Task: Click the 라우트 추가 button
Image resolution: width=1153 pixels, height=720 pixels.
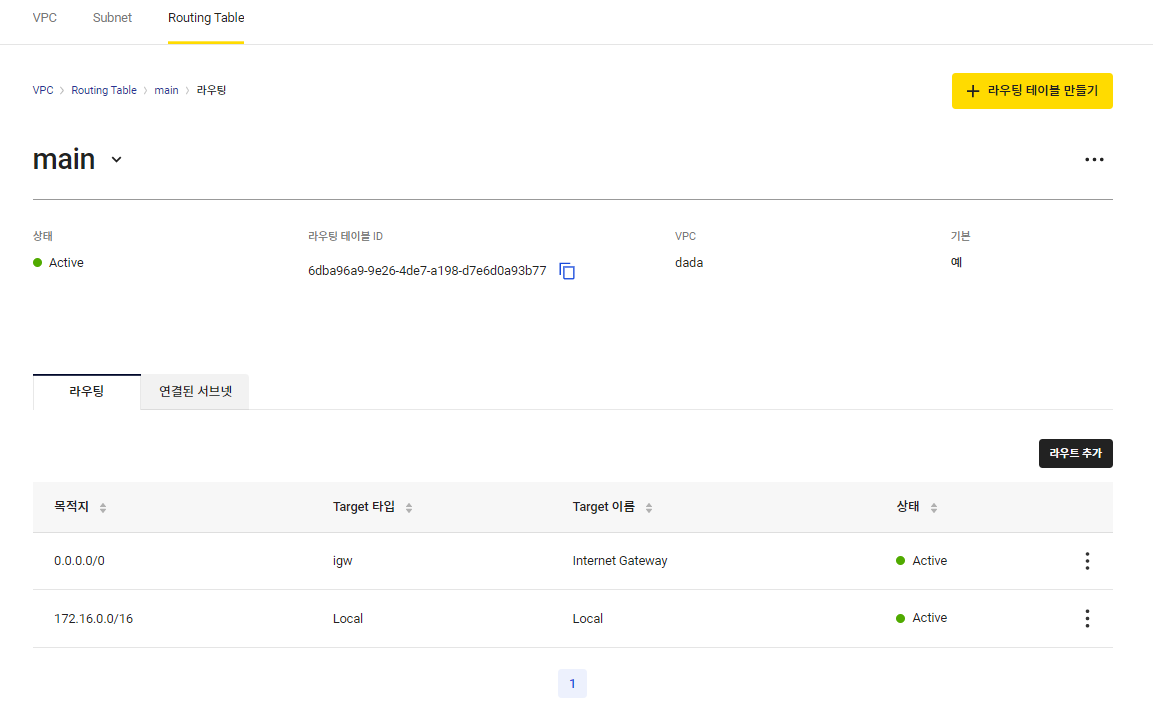Action: tap(1075, 453)
